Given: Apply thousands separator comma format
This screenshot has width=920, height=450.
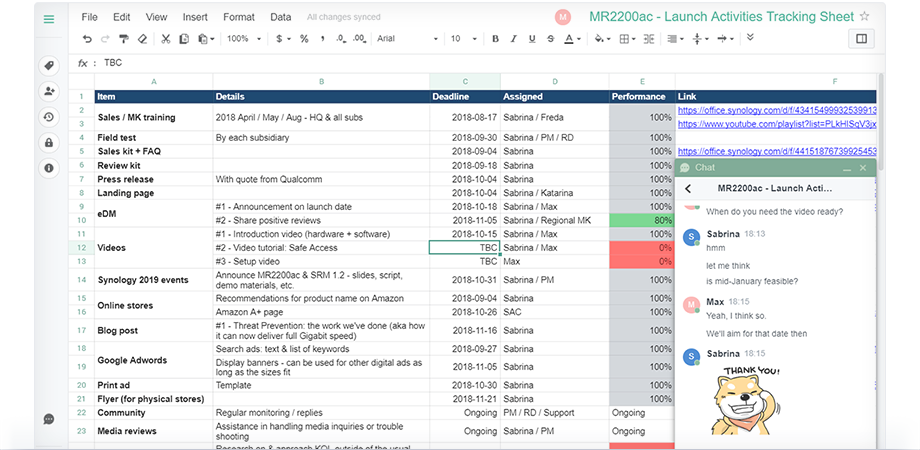Looking at the screenshot, I should click(x=323, y=39).
